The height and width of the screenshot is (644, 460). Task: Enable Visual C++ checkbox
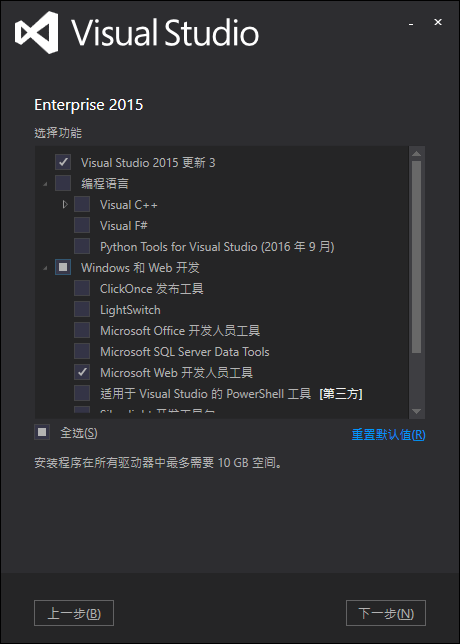(x=82, y=204)
